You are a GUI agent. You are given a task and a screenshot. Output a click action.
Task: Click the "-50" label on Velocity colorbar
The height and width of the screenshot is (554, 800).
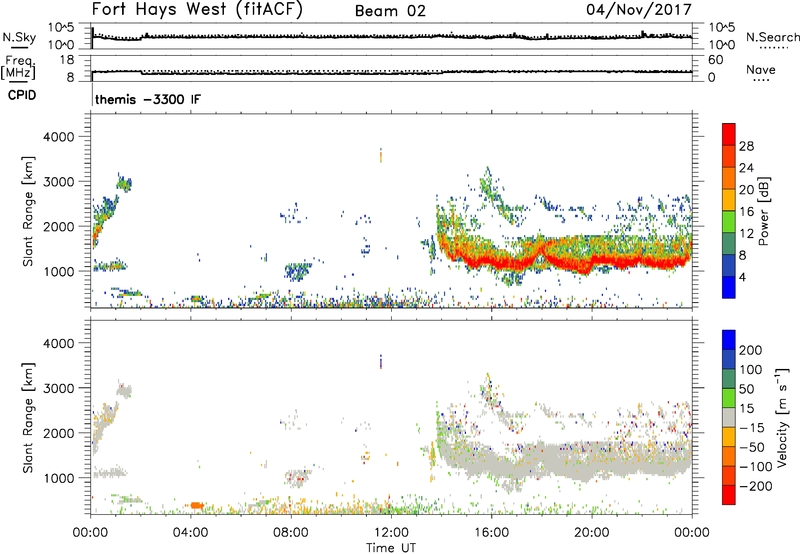[x=753, y=447]
